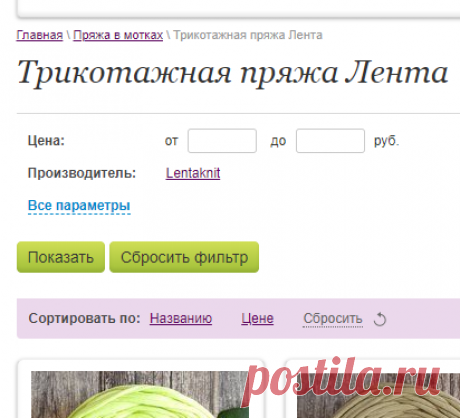
Task: Expand Все параметры filter options
Action: pyautogui.click(x=79, y=206)
